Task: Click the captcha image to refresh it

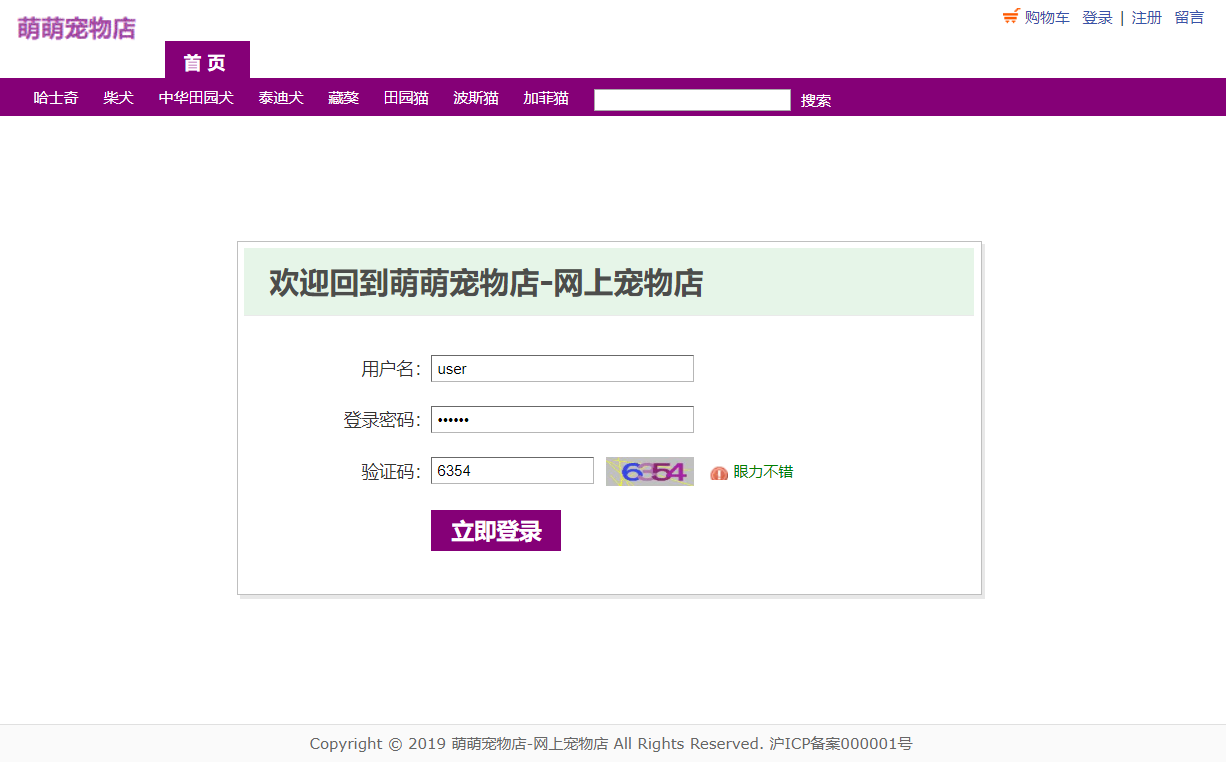Action: [x=649, y=470]
